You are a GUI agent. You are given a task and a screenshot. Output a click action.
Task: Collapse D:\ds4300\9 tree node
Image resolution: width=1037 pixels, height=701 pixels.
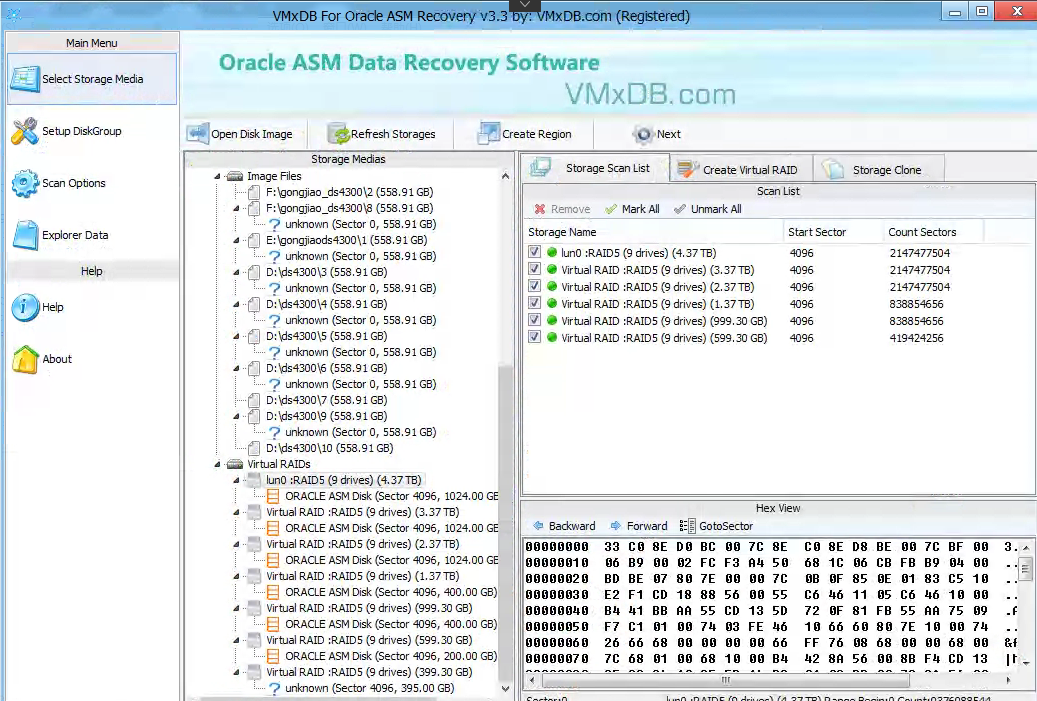[236, 417]
